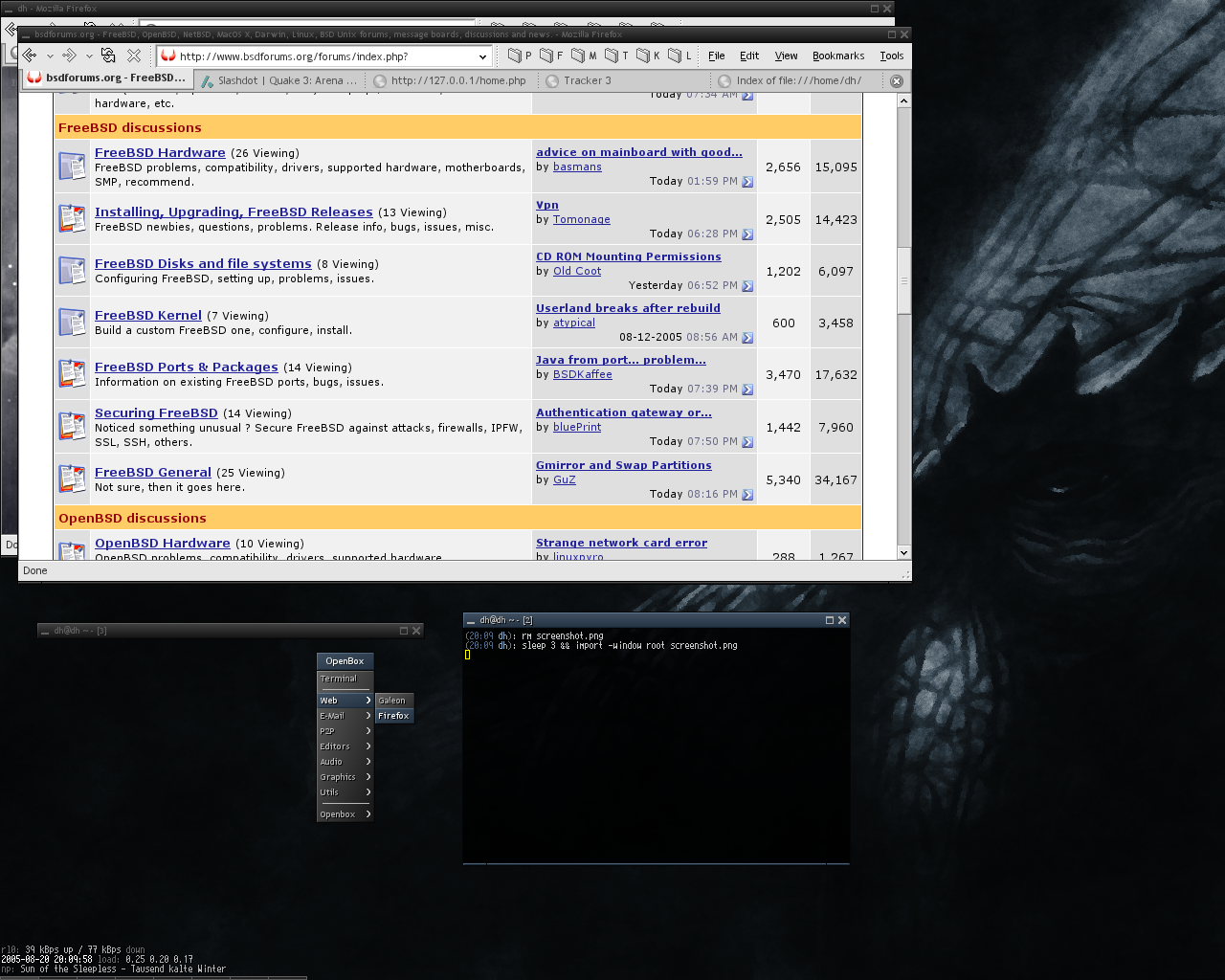
Task: Open the Bookmarks menu
Action: click(x=837, y=56)
